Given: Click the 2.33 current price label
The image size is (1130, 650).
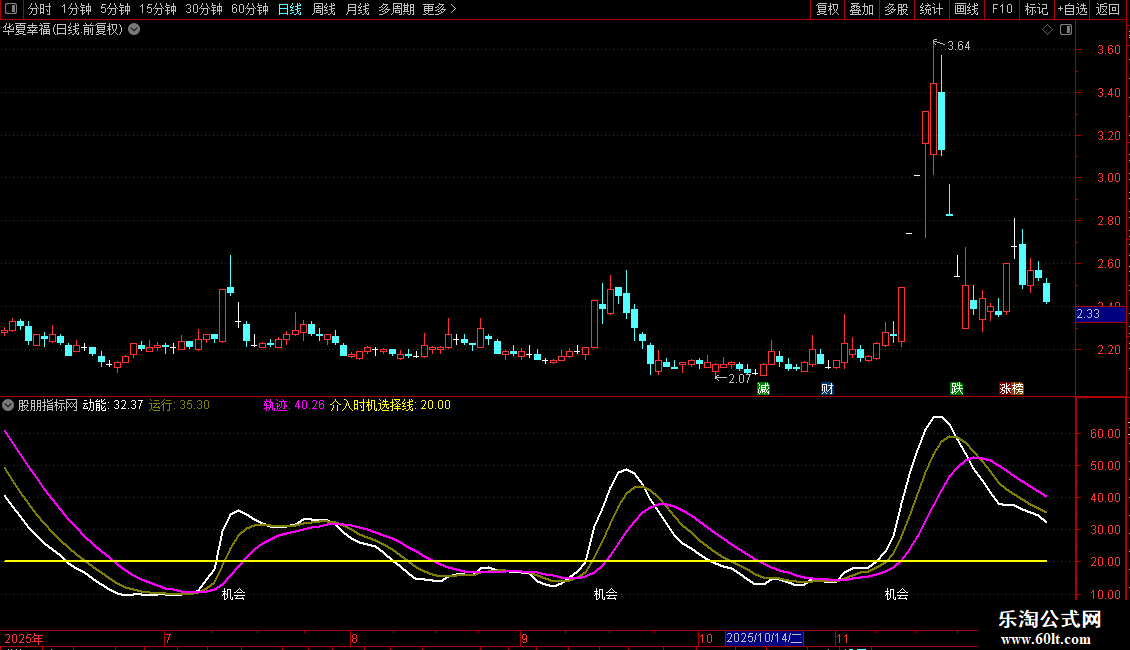Looking at the screenshot, I should pyautogui.click(x=1089, y=314).
